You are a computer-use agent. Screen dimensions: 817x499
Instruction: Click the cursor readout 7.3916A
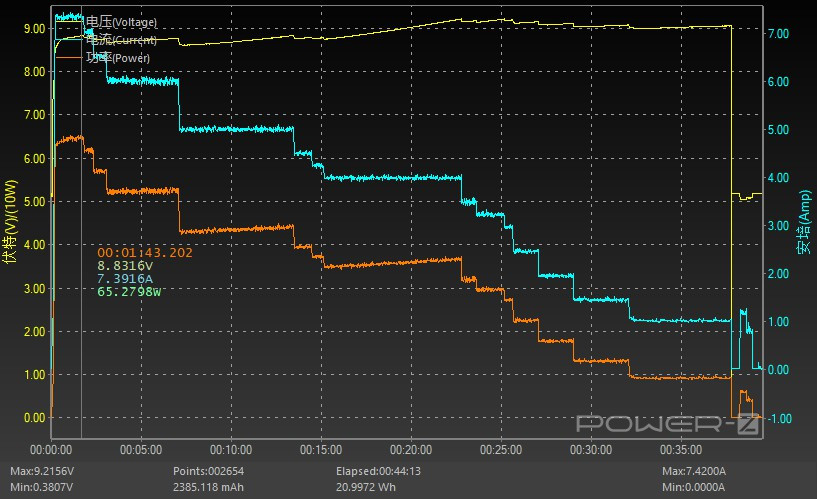(x=125, y=279)
